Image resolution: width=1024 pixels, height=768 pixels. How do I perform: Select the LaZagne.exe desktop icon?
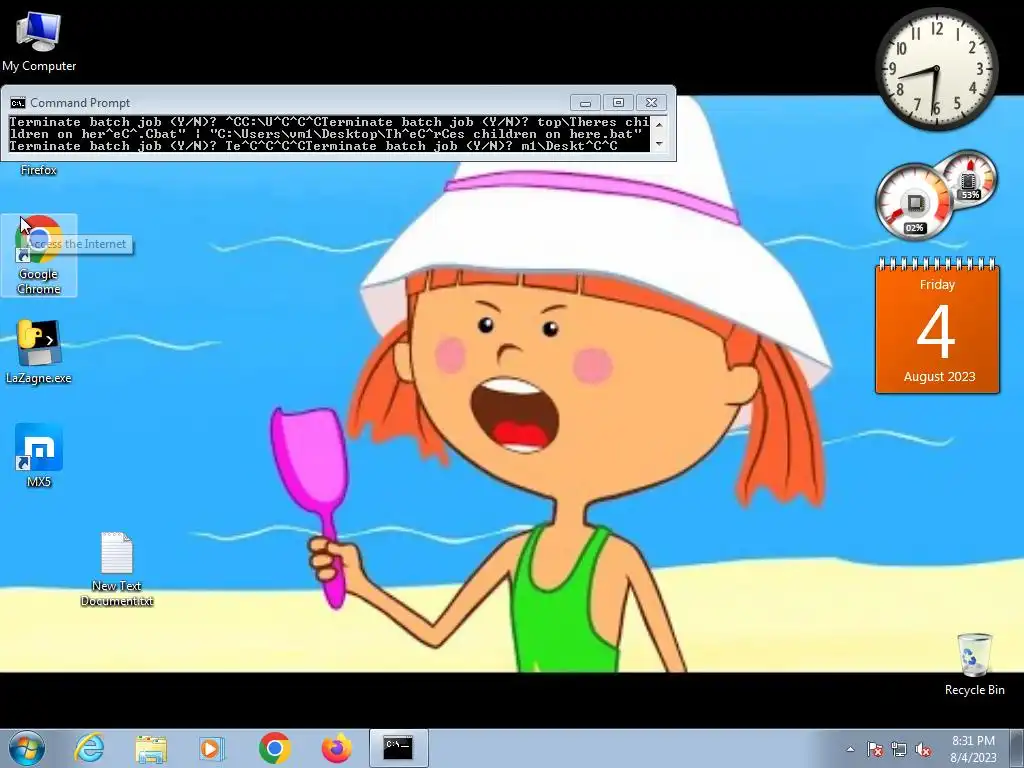pos(39,351)
